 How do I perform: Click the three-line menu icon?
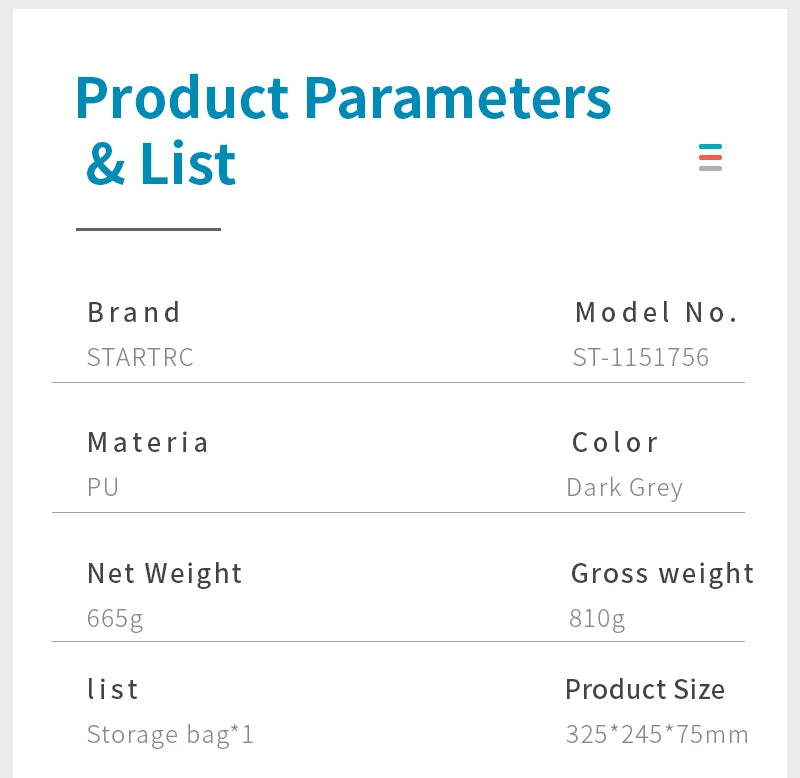(710, 158)
